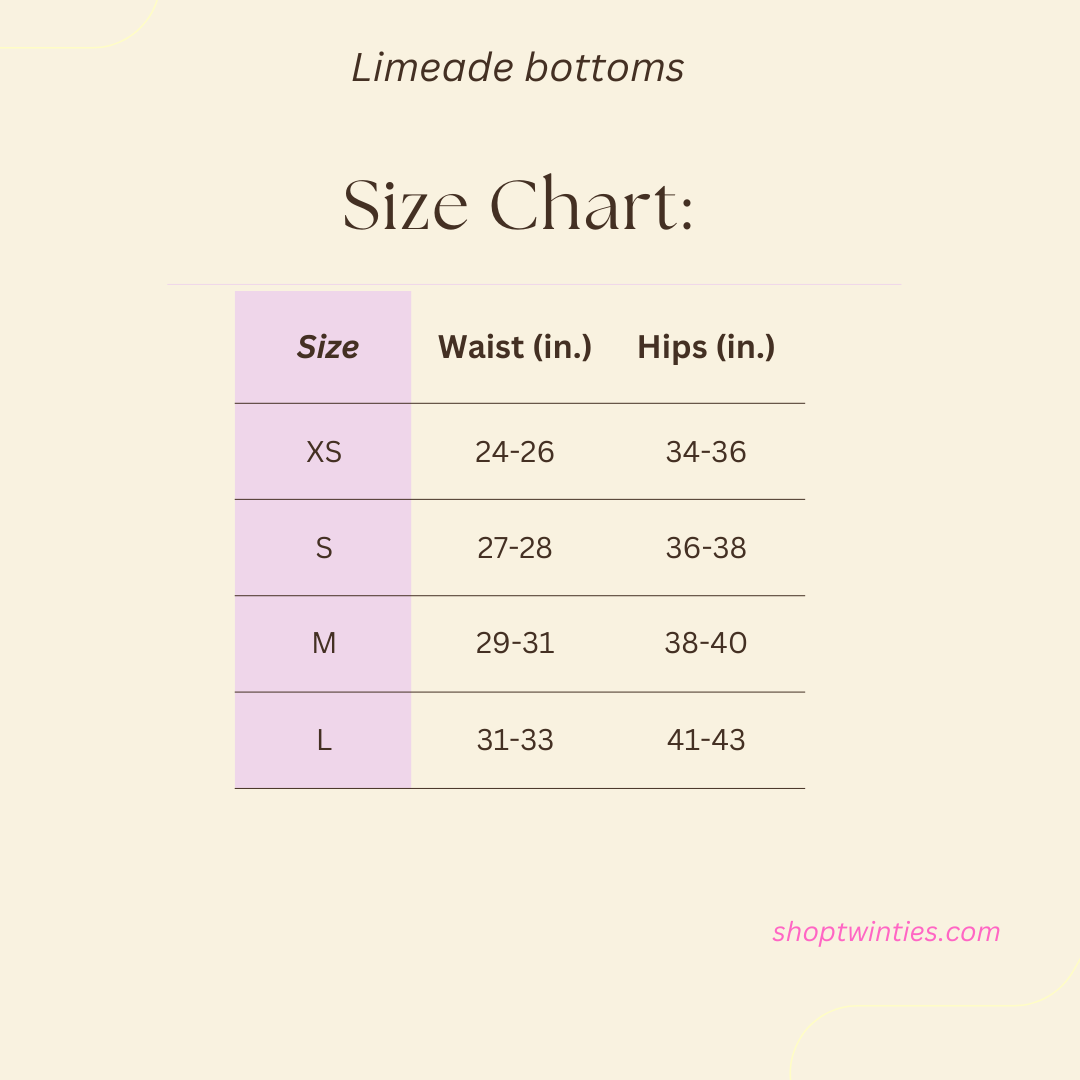Click the pink divider line under the heading

(x=535, y=285)
